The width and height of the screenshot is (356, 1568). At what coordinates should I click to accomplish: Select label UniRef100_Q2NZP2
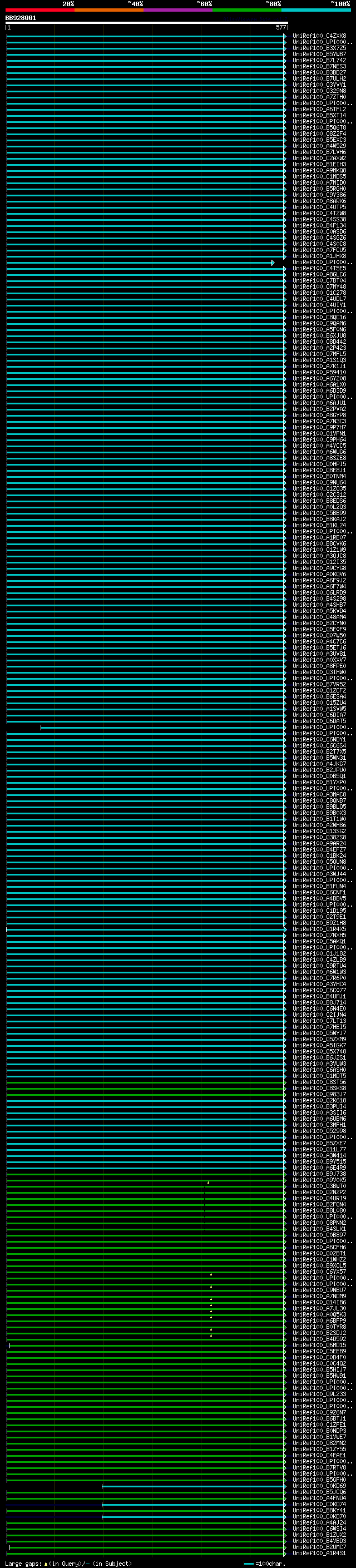coord(319,1192)
